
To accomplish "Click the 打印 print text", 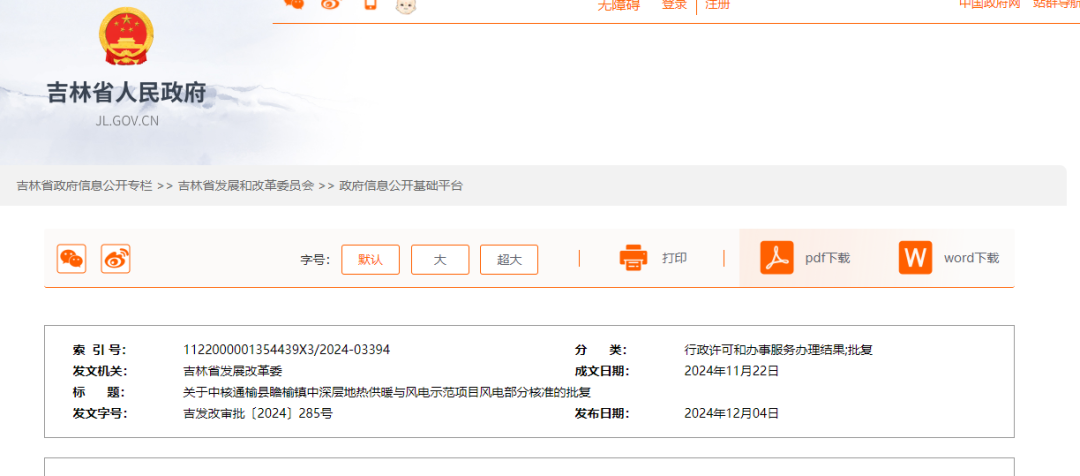I will (674, 258).
